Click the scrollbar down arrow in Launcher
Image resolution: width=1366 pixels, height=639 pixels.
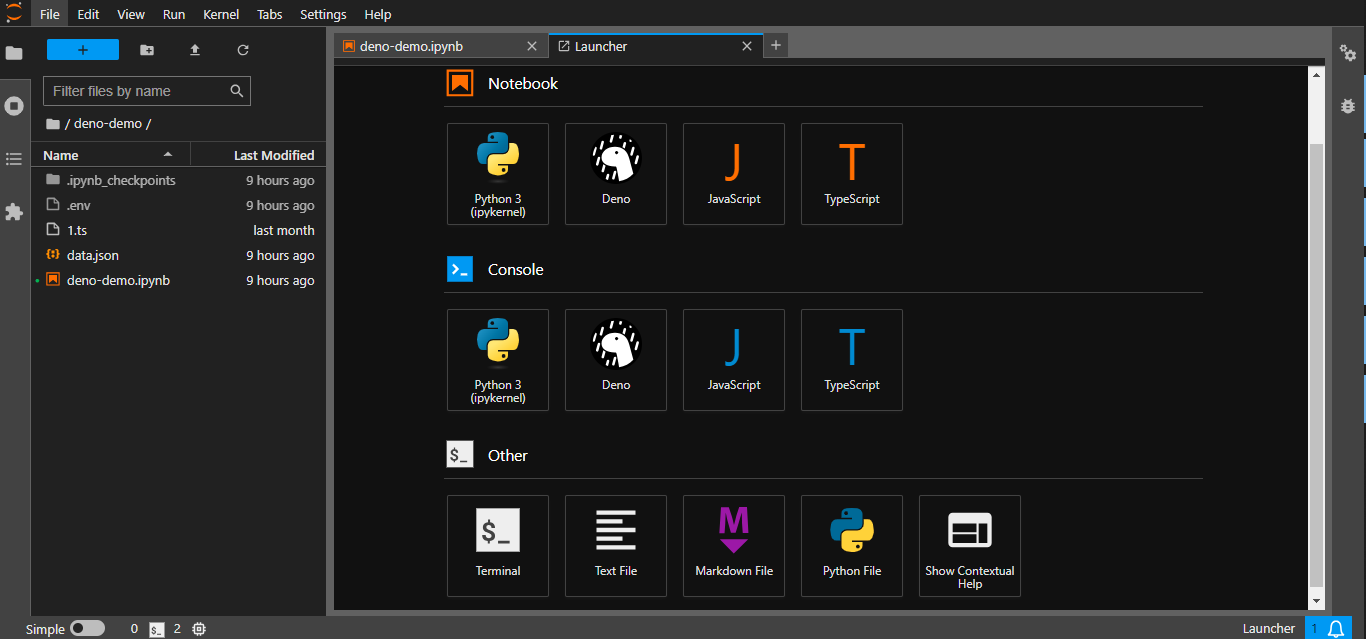tap(1316, 600)
